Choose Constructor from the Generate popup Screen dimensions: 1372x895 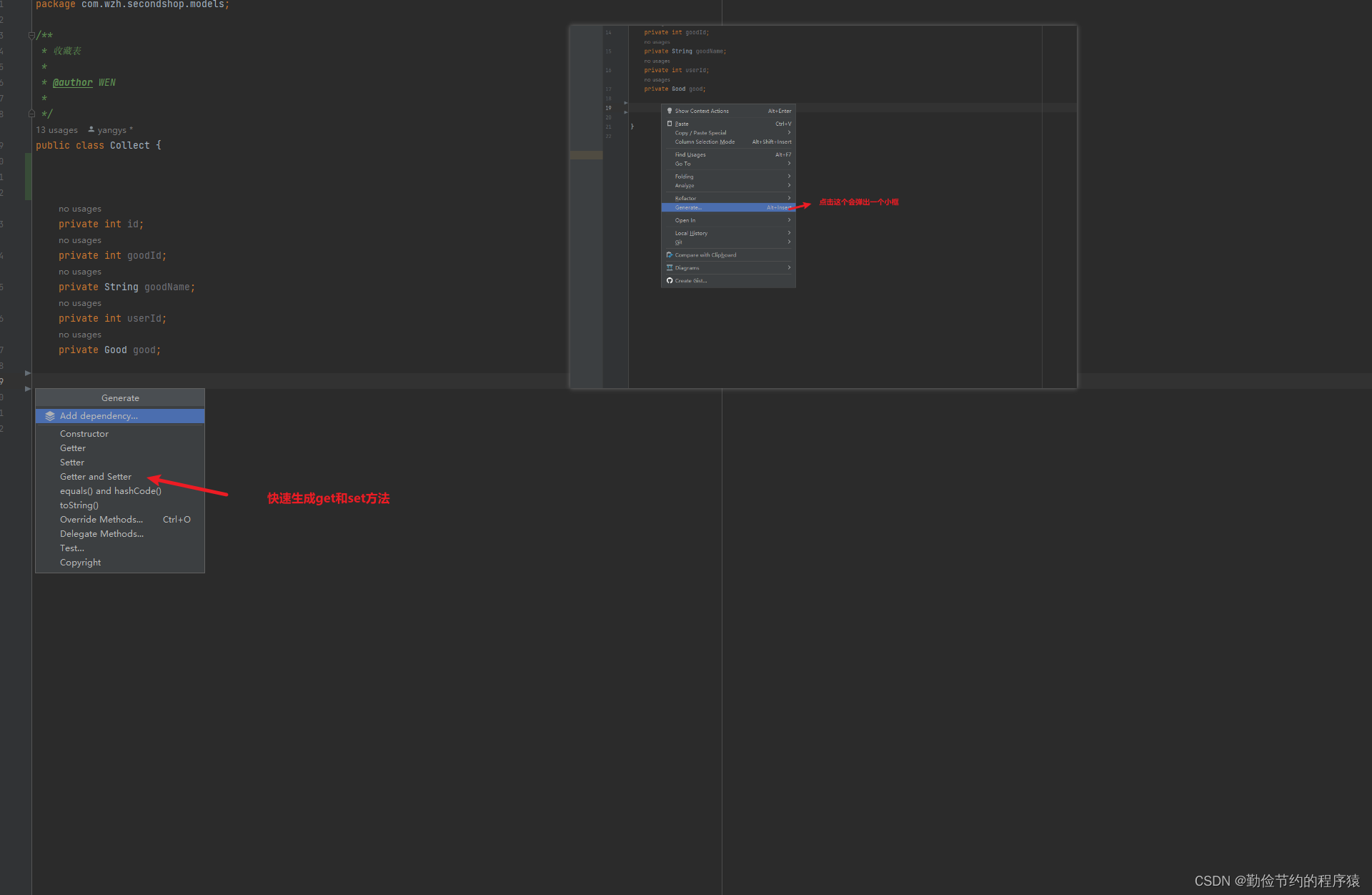(120, 434)
